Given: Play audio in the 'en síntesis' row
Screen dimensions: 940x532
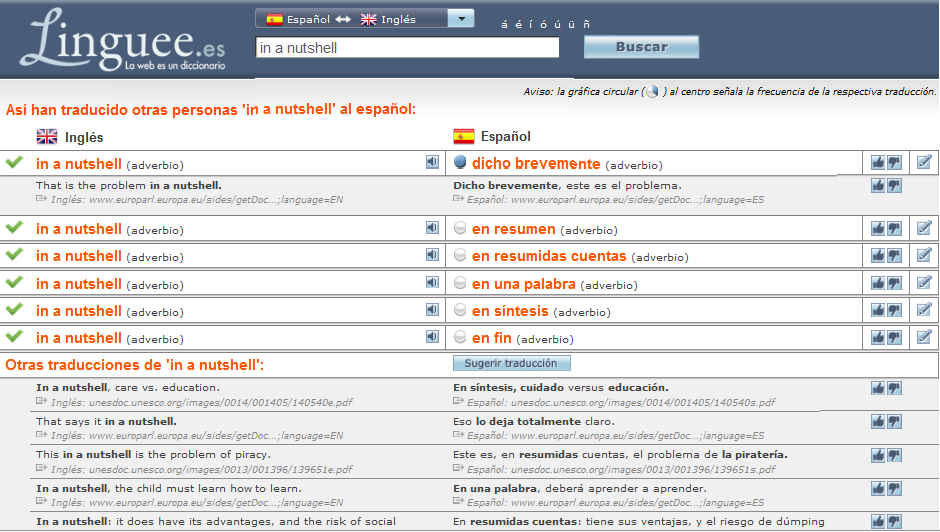Looking at the screenshot, I should [432, 309].
